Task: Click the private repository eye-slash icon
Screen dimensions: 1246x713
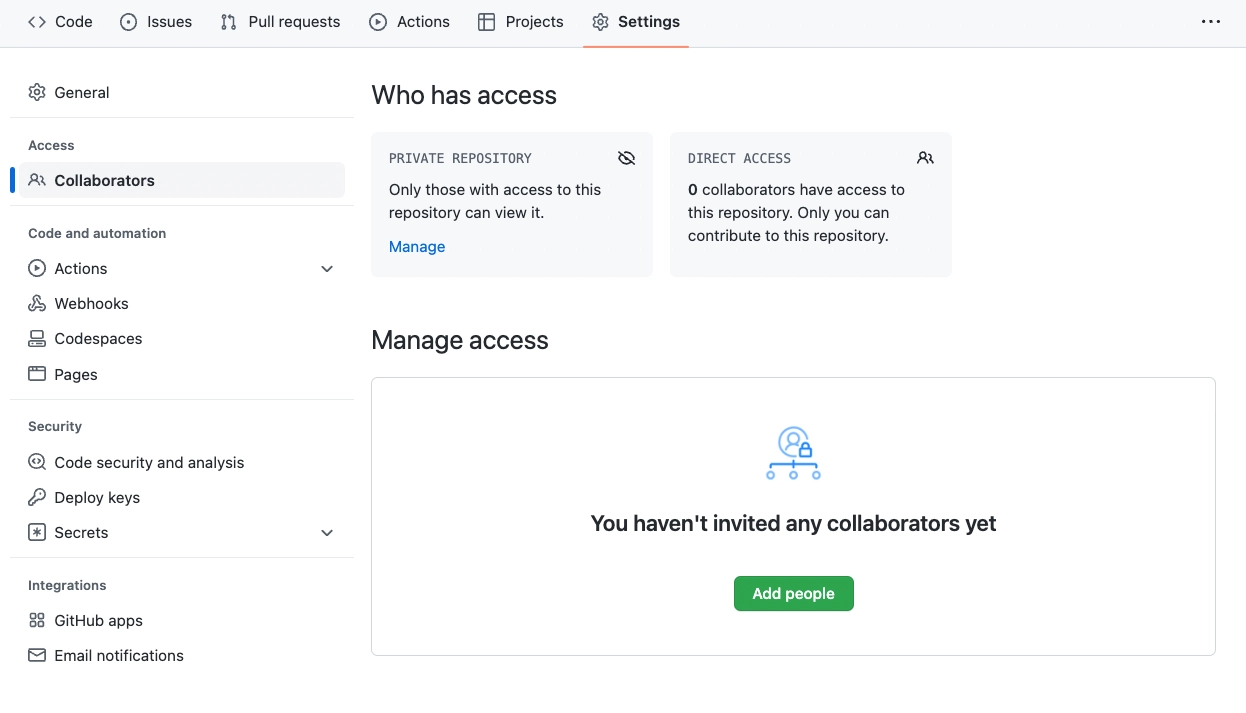Action: coord(627,158)
